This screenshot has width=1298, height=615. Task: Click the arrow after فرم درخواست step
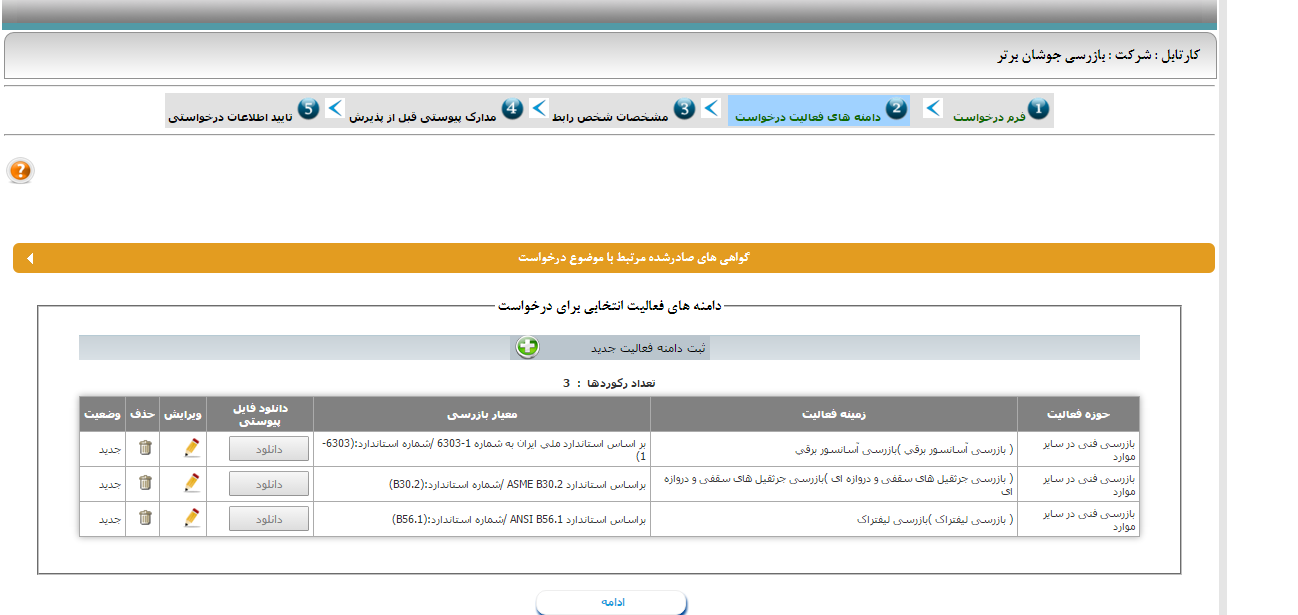click(x=932, y=108)
